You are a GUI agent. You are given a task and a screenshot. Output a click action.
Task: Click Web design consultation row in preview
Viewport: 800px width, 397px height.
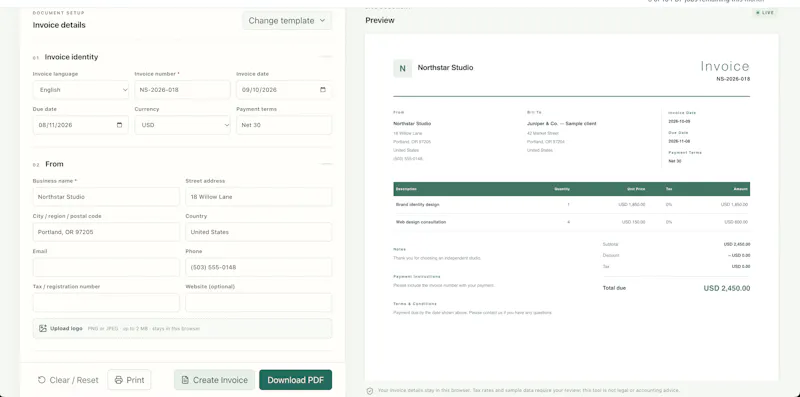click(x=571, y=222)
